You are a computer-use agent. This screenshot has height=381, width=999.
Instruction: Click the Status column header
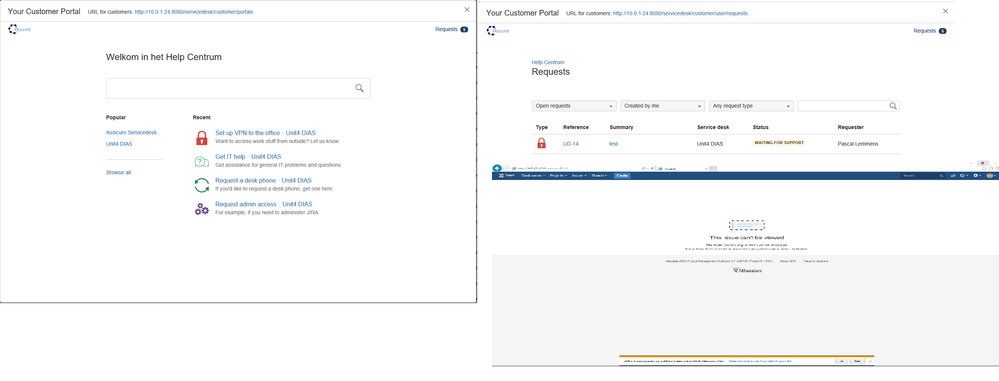[761, 127]
